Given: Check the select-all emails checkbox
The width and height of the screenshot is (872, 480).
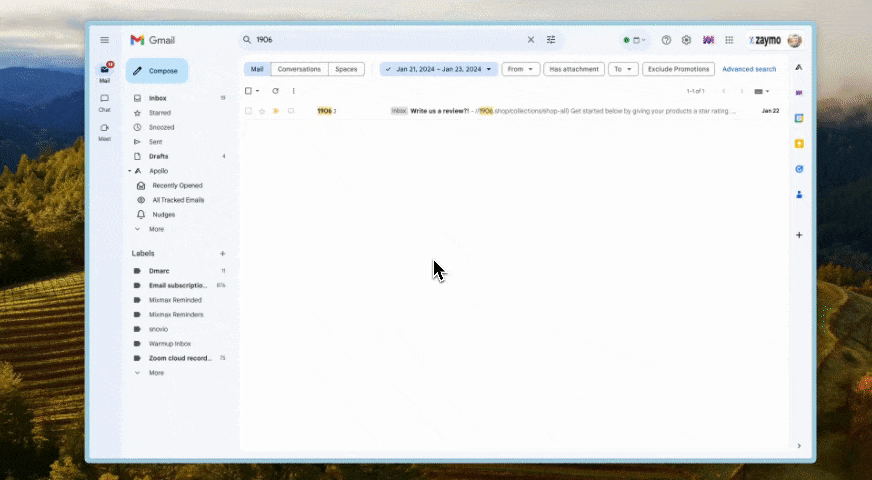Looking at the screenshot, I should 249,91.
